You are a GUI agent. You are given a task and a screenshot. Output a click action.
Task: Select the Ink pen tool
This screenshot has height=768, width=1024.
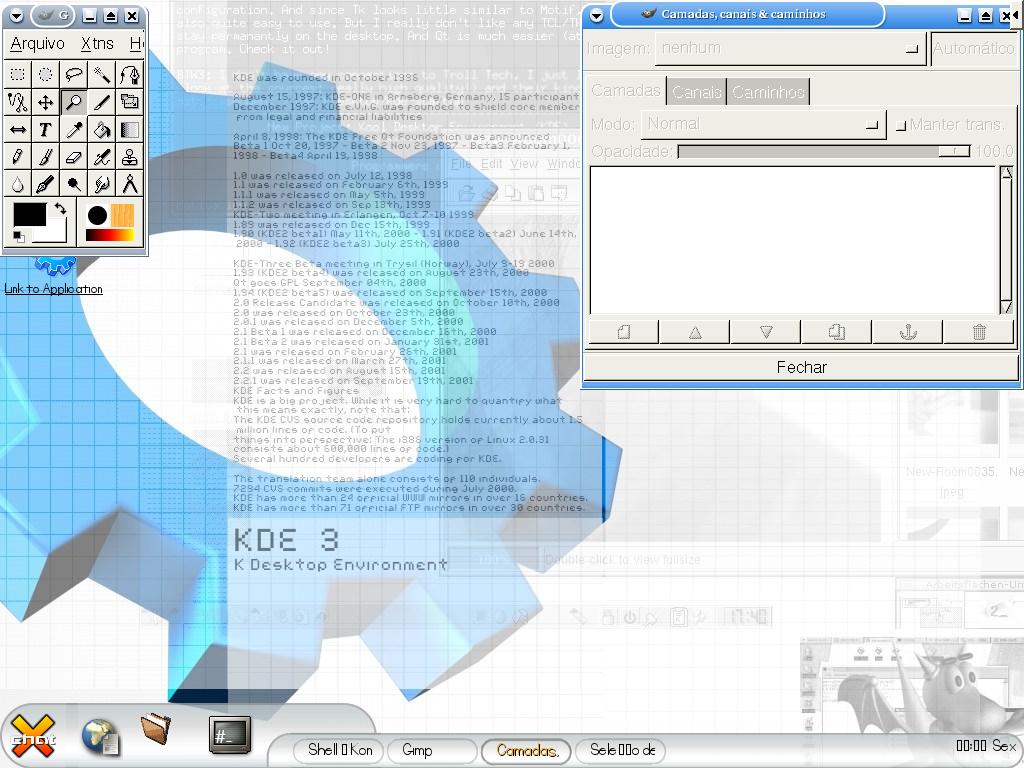pos(45,184)
